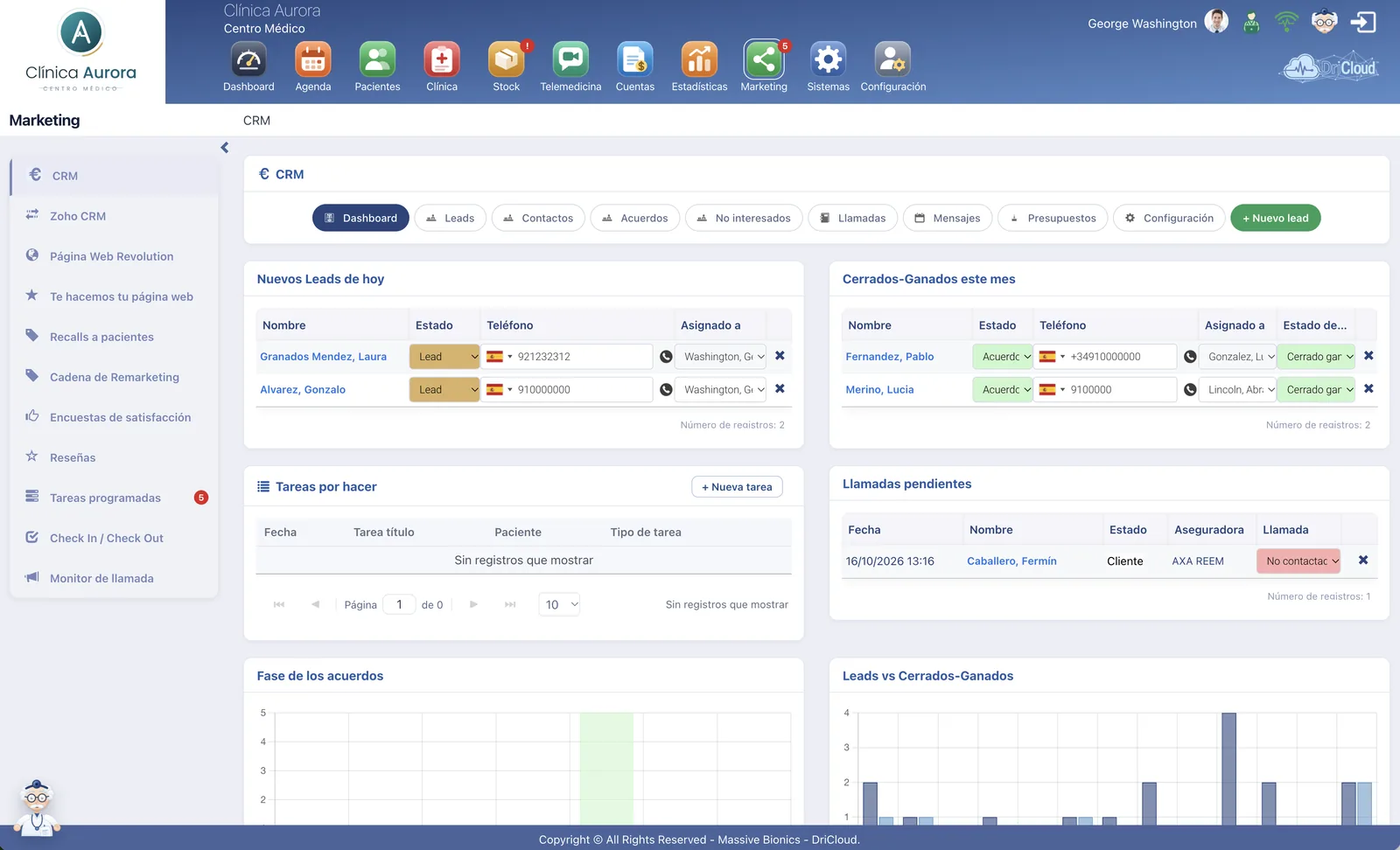1400x850 pixels.
Task: Delete the Granados Mendez, Laura lead row
Action: (780, 356)
